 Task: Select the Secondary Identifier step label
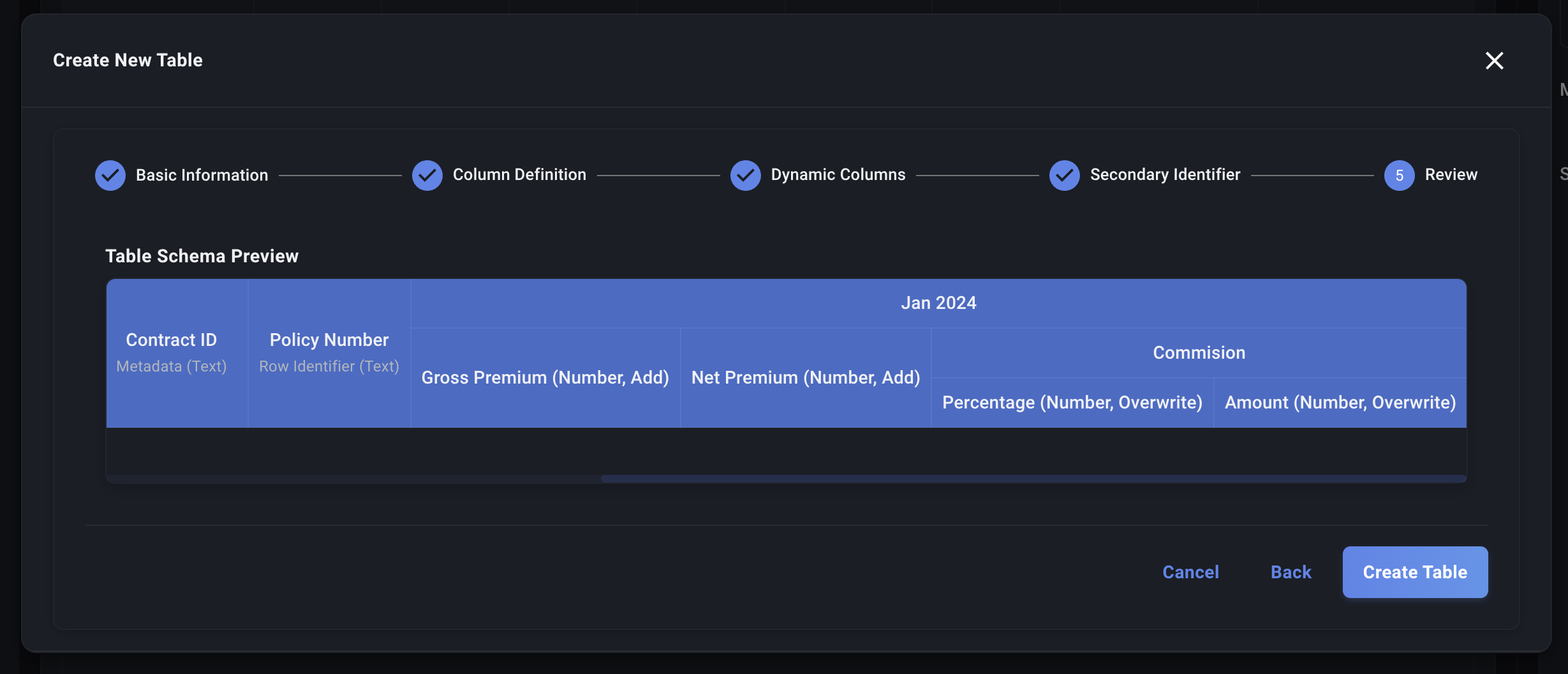(x=1165, y=175)
